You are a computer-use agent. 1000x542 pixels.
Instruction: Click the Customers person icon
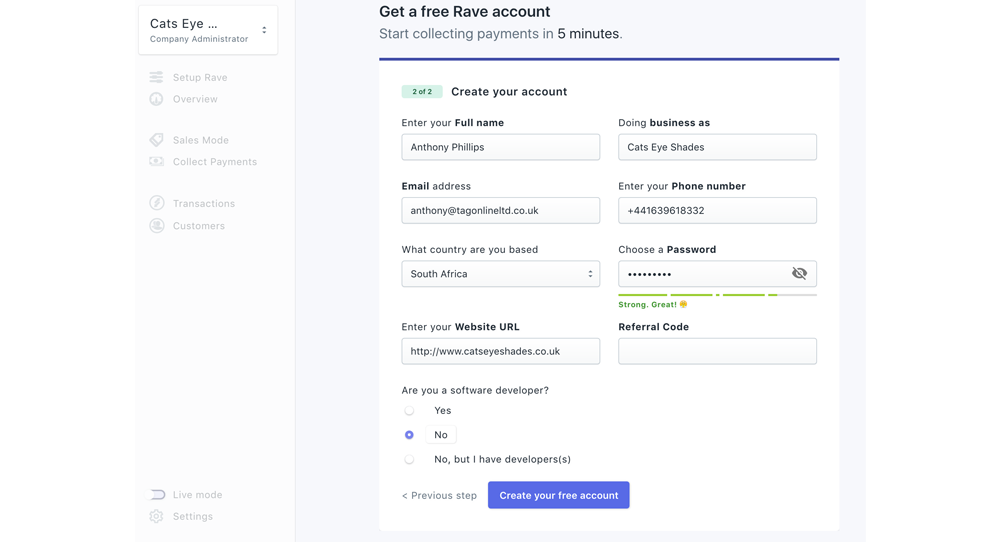(157, 226)
